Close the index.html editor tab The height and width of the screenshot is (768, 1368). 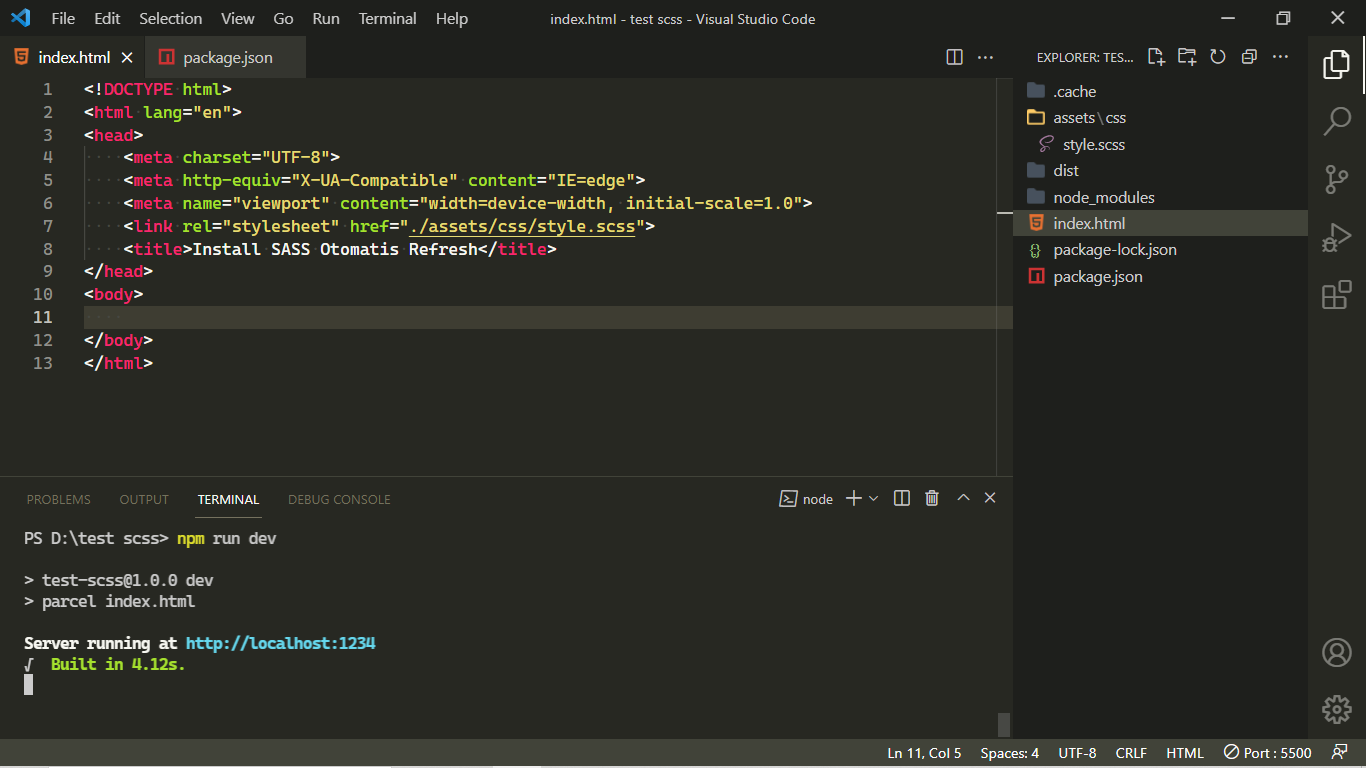pyautogui.click(x=127, y=57)
